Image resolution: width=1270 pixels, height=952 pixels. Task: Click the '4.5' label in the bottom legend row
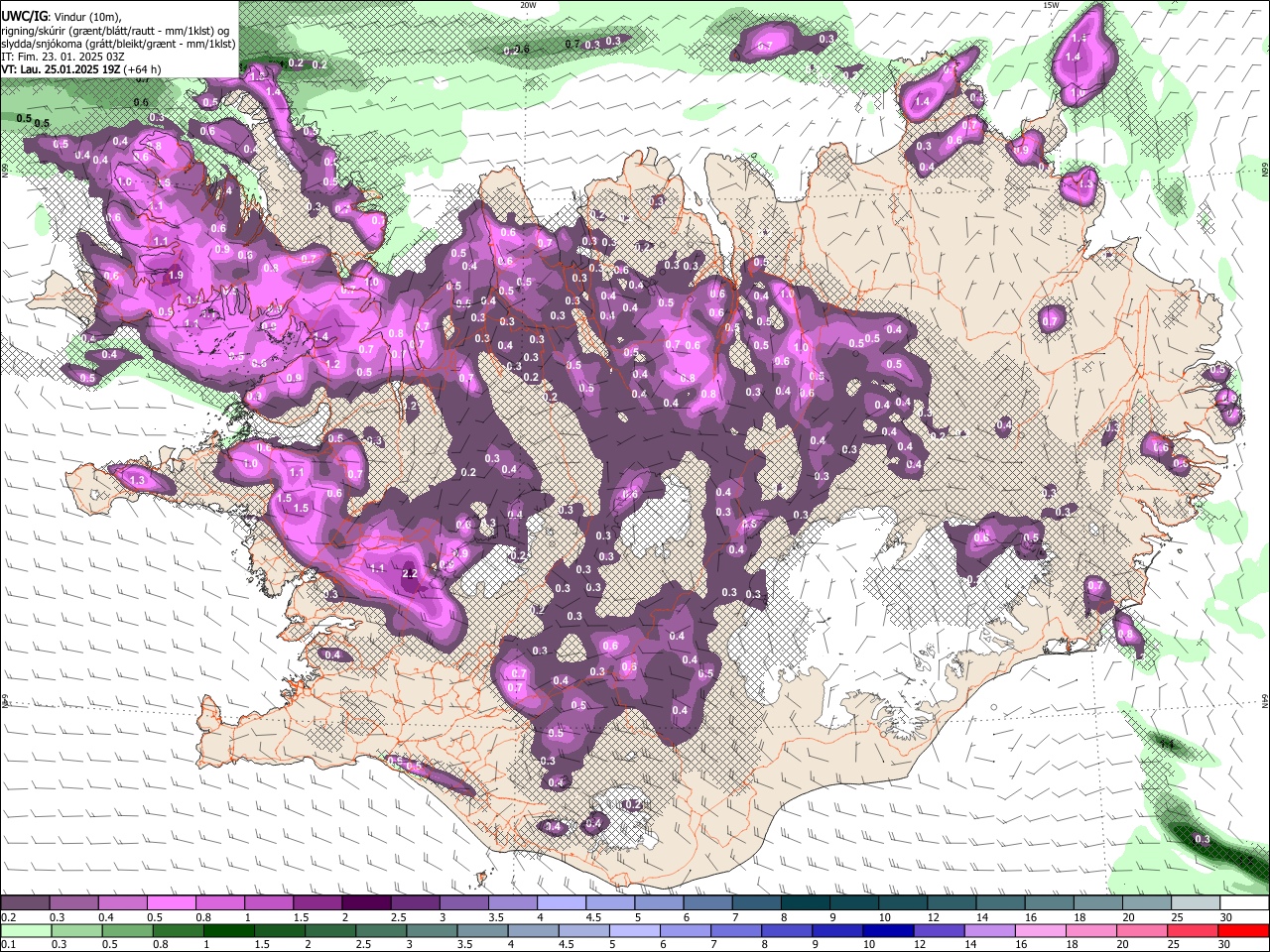pos(567,944)
